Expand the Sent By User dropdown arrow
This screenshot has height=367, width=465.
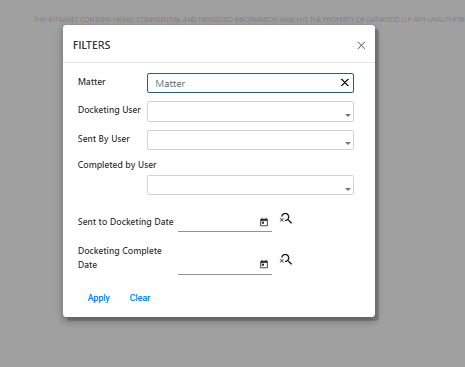[x=348, y=143]
